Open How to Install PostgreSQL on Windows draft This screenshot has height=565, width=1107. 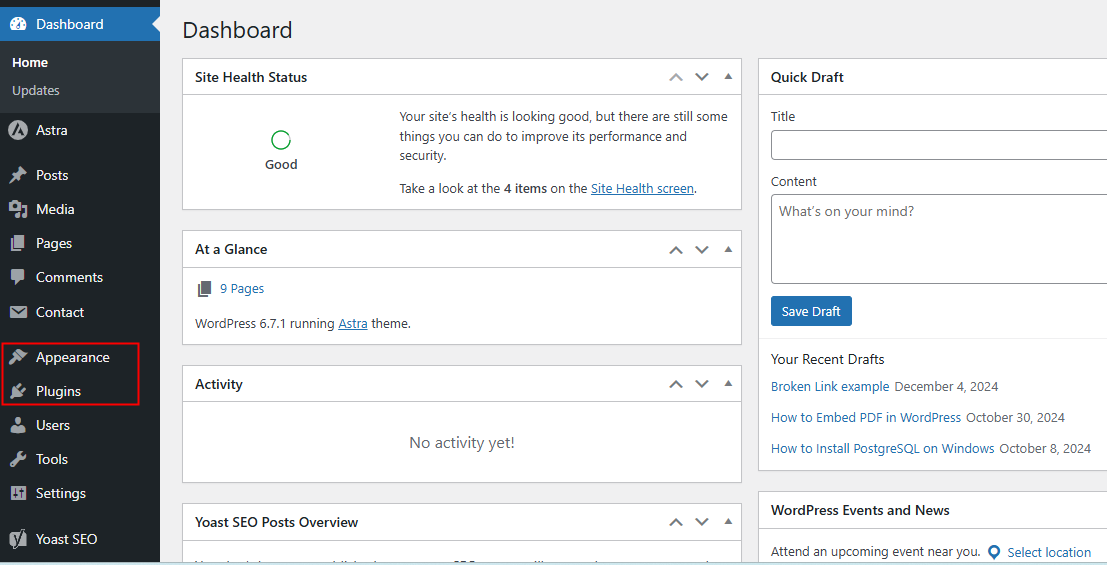click(x=882, y=448)
